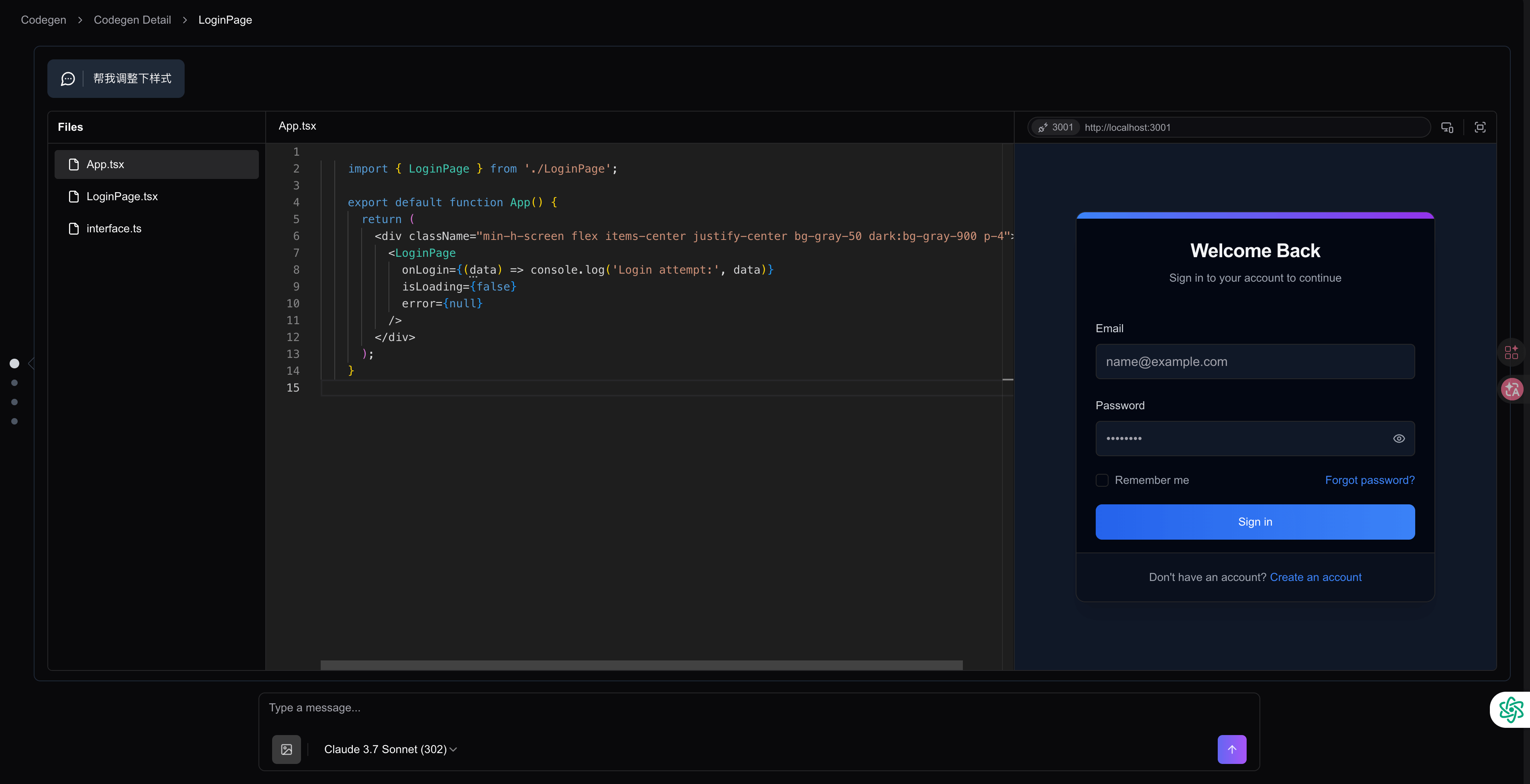Open the green ChatGPT floating icon

click(x=1511, y=709)
